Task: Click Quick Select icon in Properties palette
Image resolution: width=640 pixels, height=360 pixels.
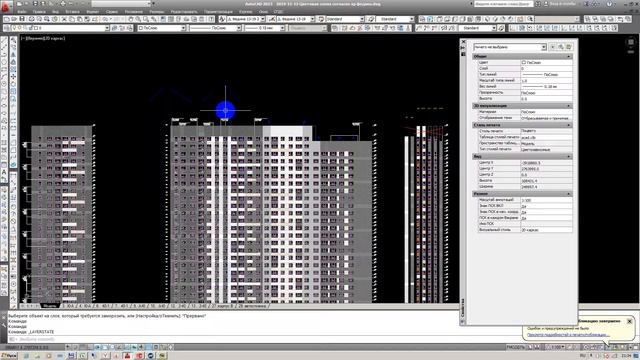Action: coord(569,47)
